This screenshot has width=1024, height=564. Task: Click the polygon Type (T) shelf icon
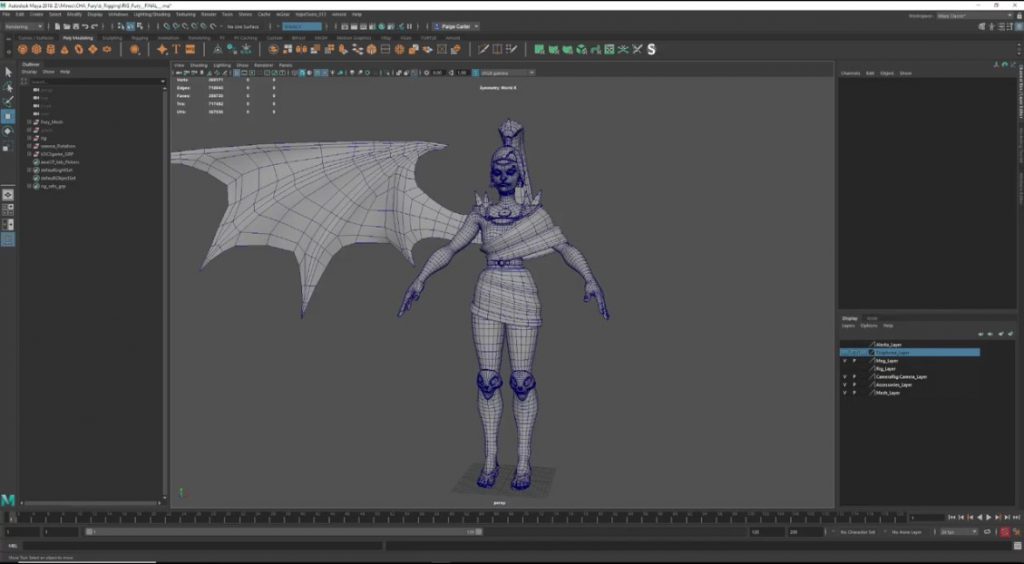click(x=176, y=50)
